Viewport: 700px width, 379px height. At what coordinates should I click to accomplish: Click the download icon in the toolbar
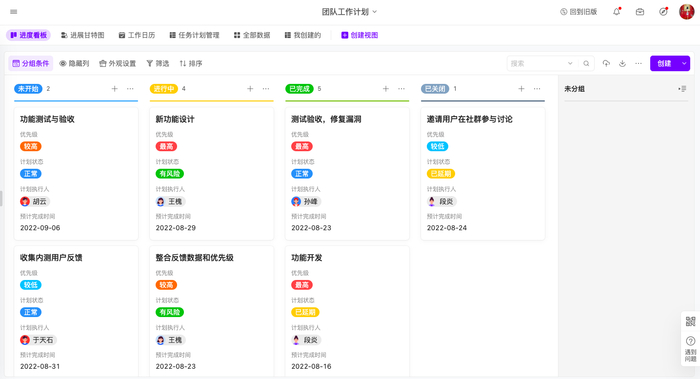click(622, 63)
